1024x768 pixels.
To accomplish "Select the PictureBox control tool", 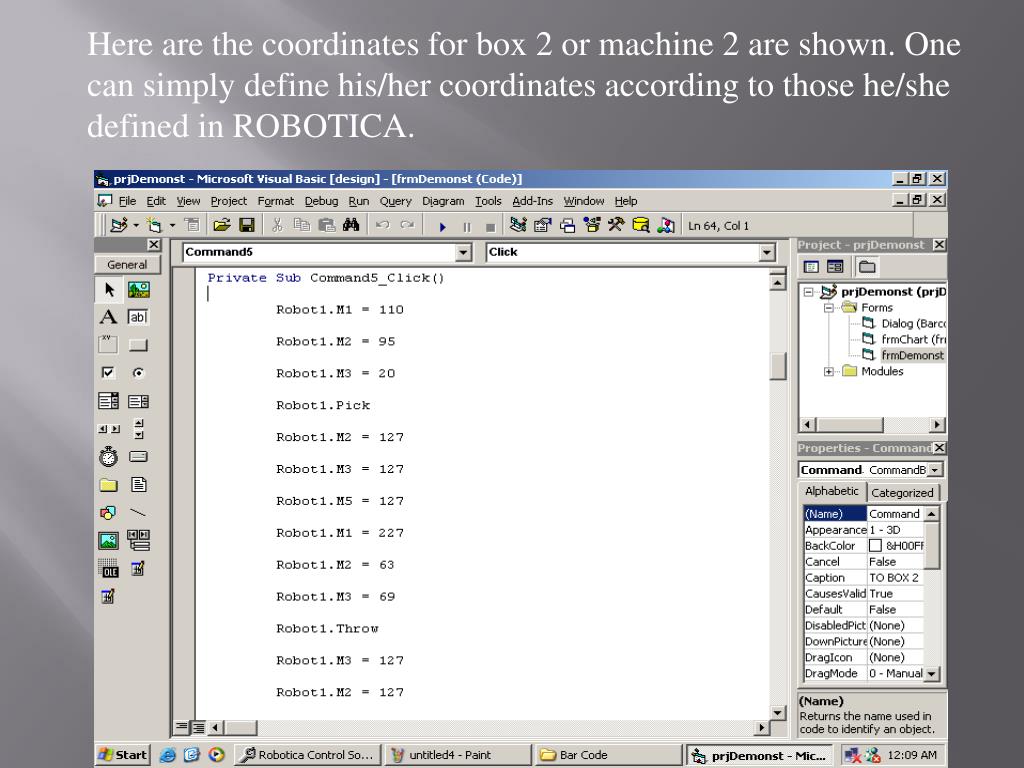I will 138,289.
